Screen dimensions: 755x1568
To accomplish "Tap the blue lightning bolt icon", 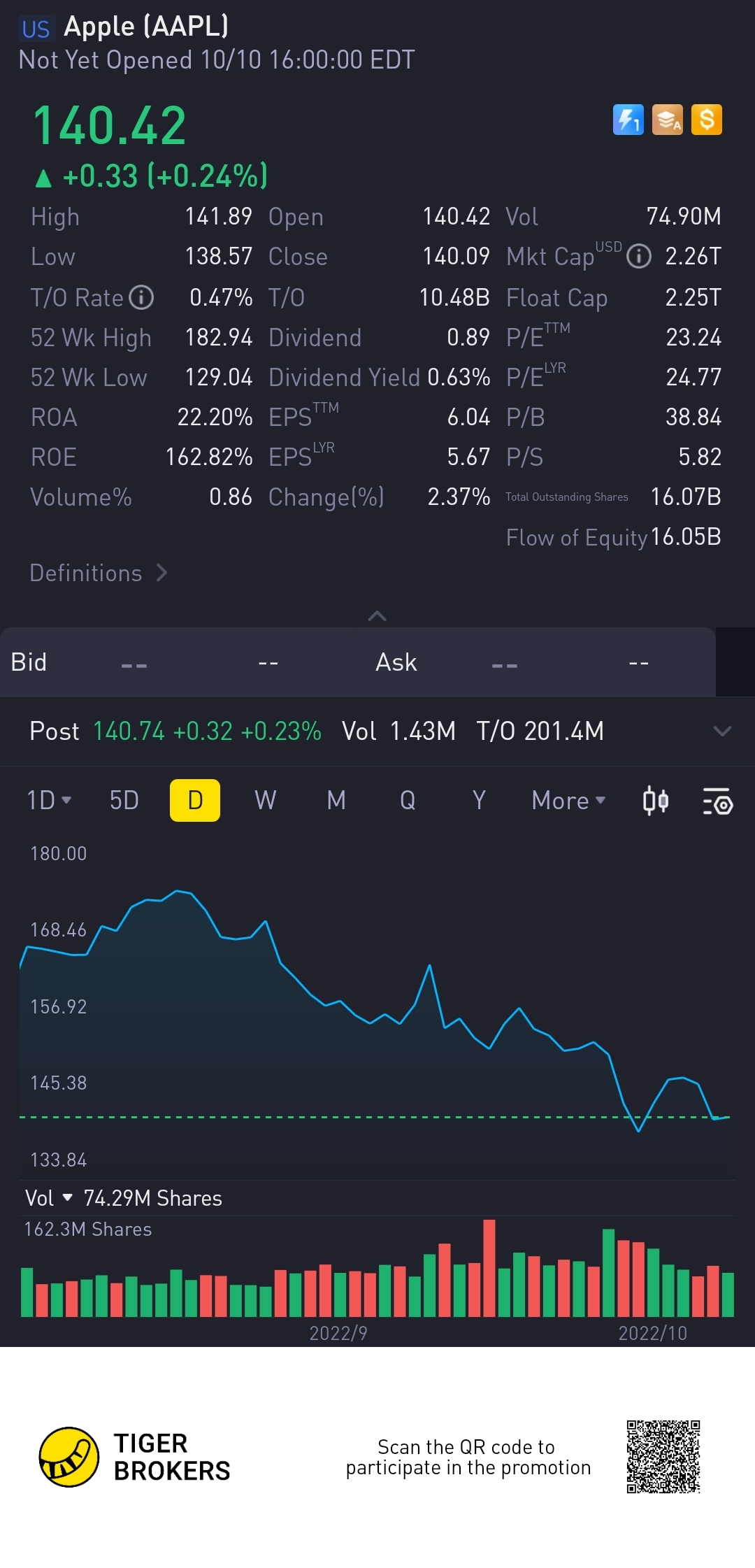I will tap(628, 120).
